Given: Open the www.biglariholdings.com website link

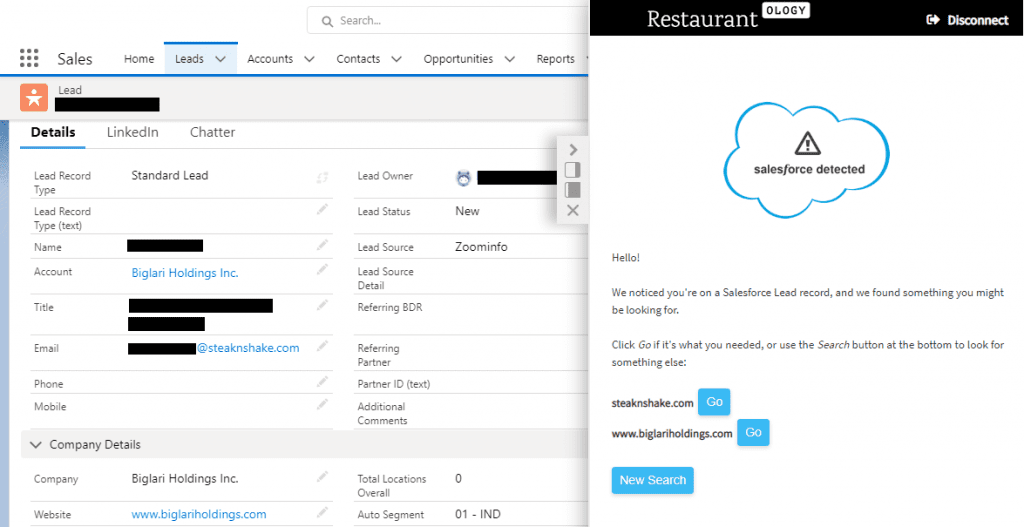Looking at the screenshot, I should click(199, 515).
